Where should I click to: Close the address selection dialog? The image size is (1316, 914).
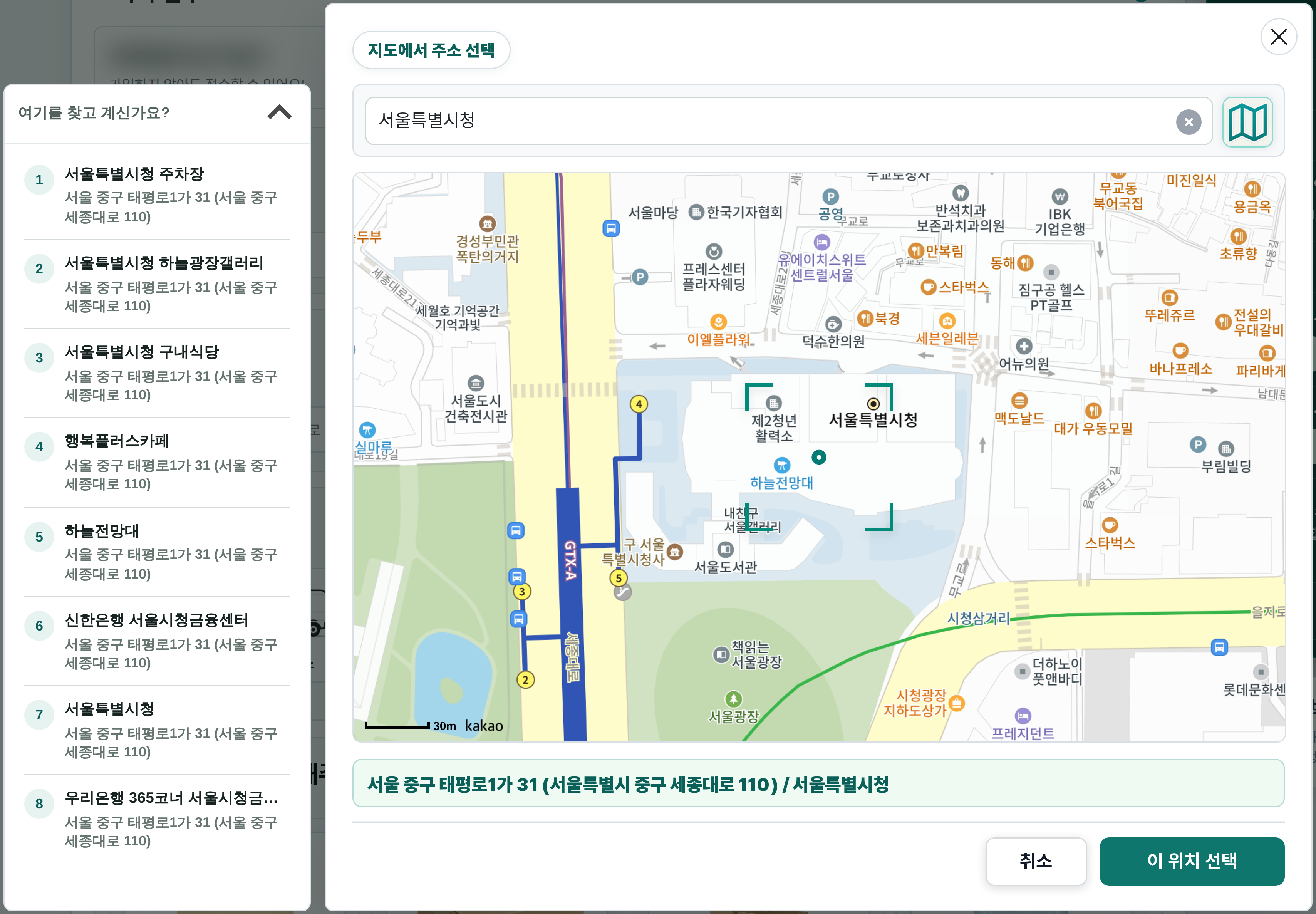pyautogui.click(x=1278, y=37)
